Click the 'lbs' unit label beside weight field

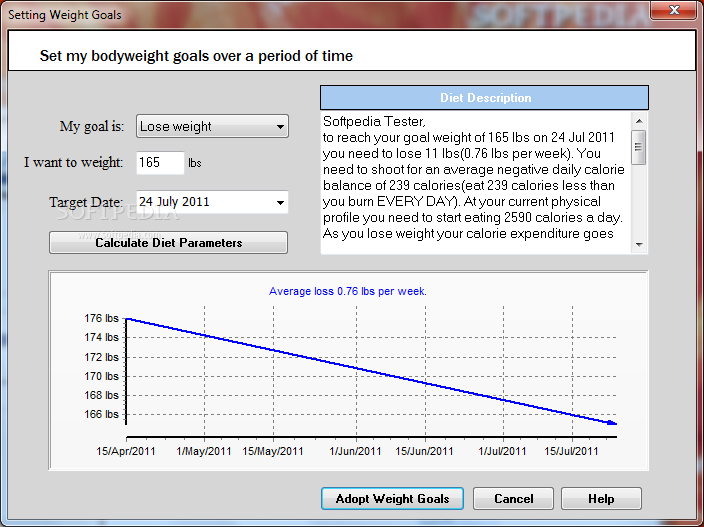[194, 163]
